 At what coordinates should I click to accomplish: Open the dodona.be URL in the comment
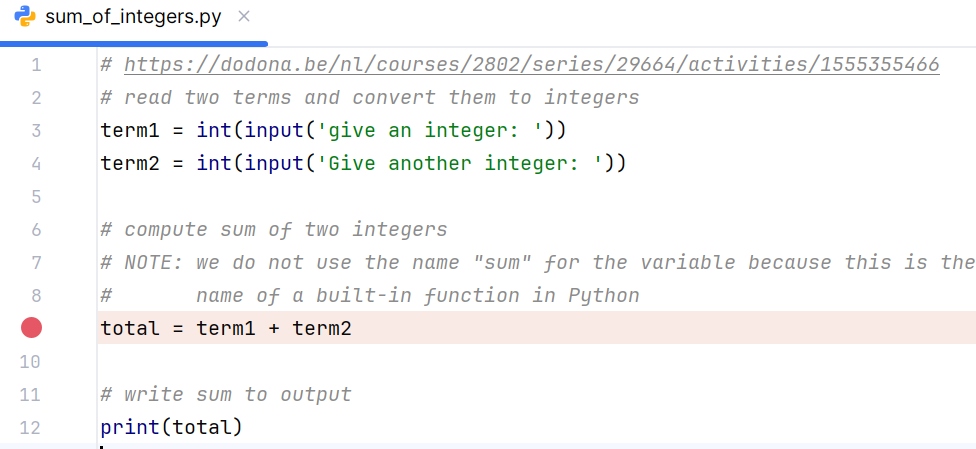click(531, 65)
